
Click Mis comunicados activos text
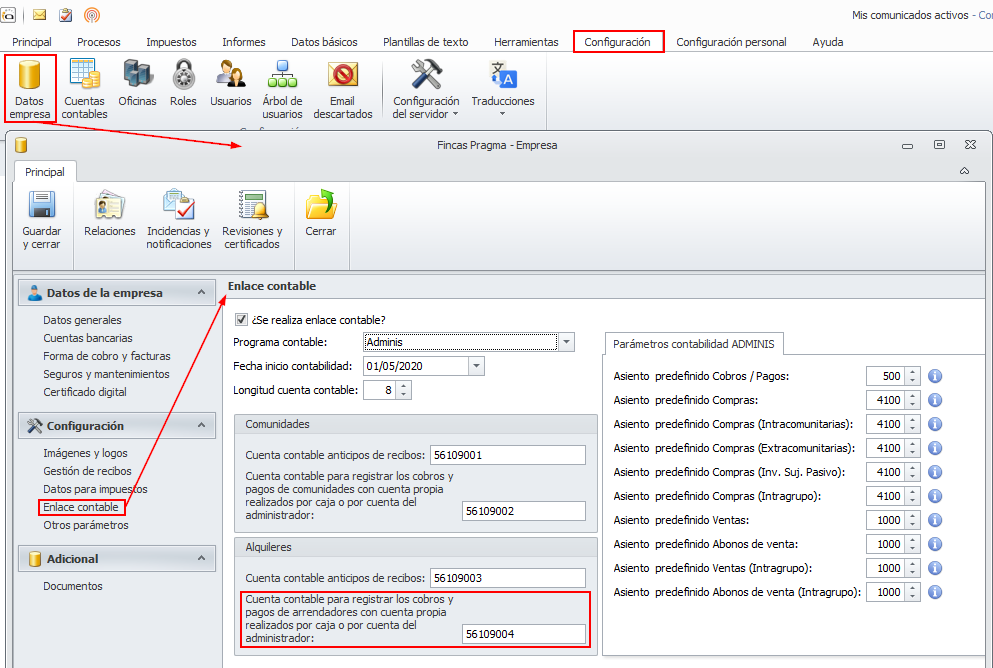(910, 15)
